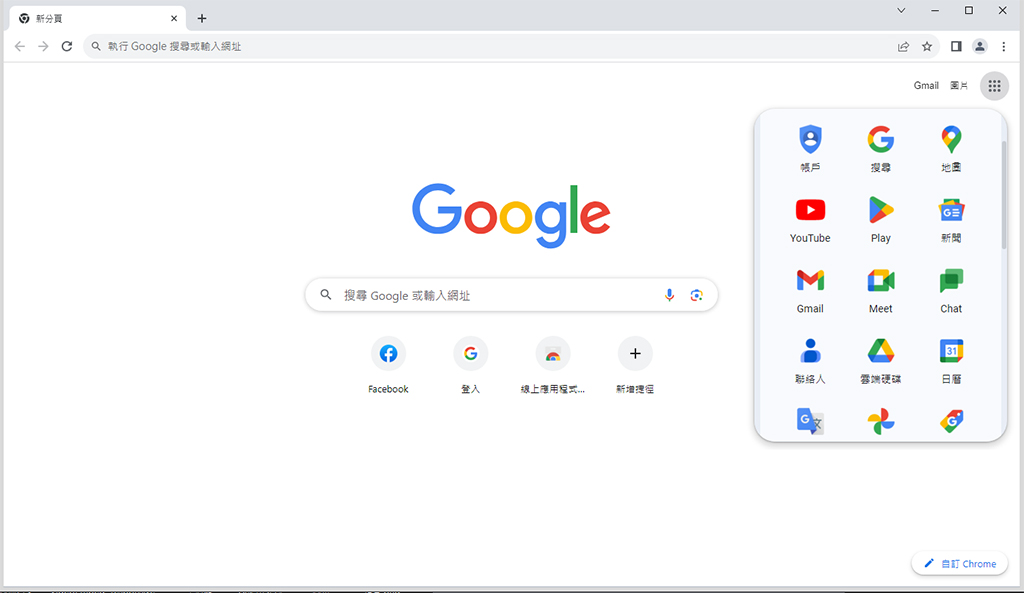Viewport: 1024px width, 593px height.
Task: Select the 新分頁 tab
Action: tap(98, 18)
